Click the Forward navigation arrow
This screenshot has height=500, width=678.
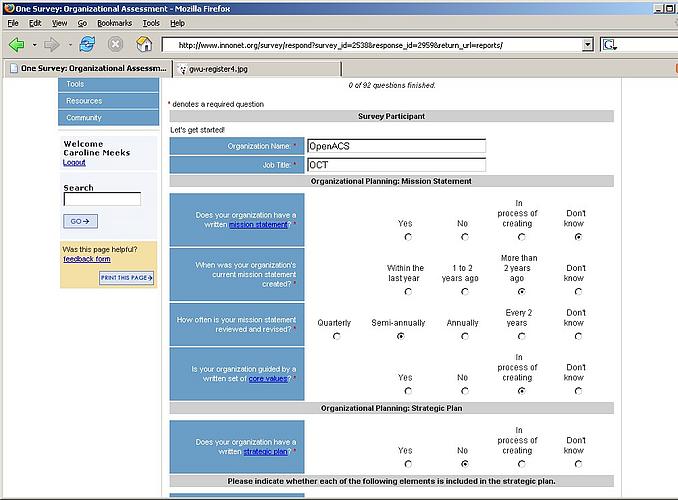(x=51, y=45)
